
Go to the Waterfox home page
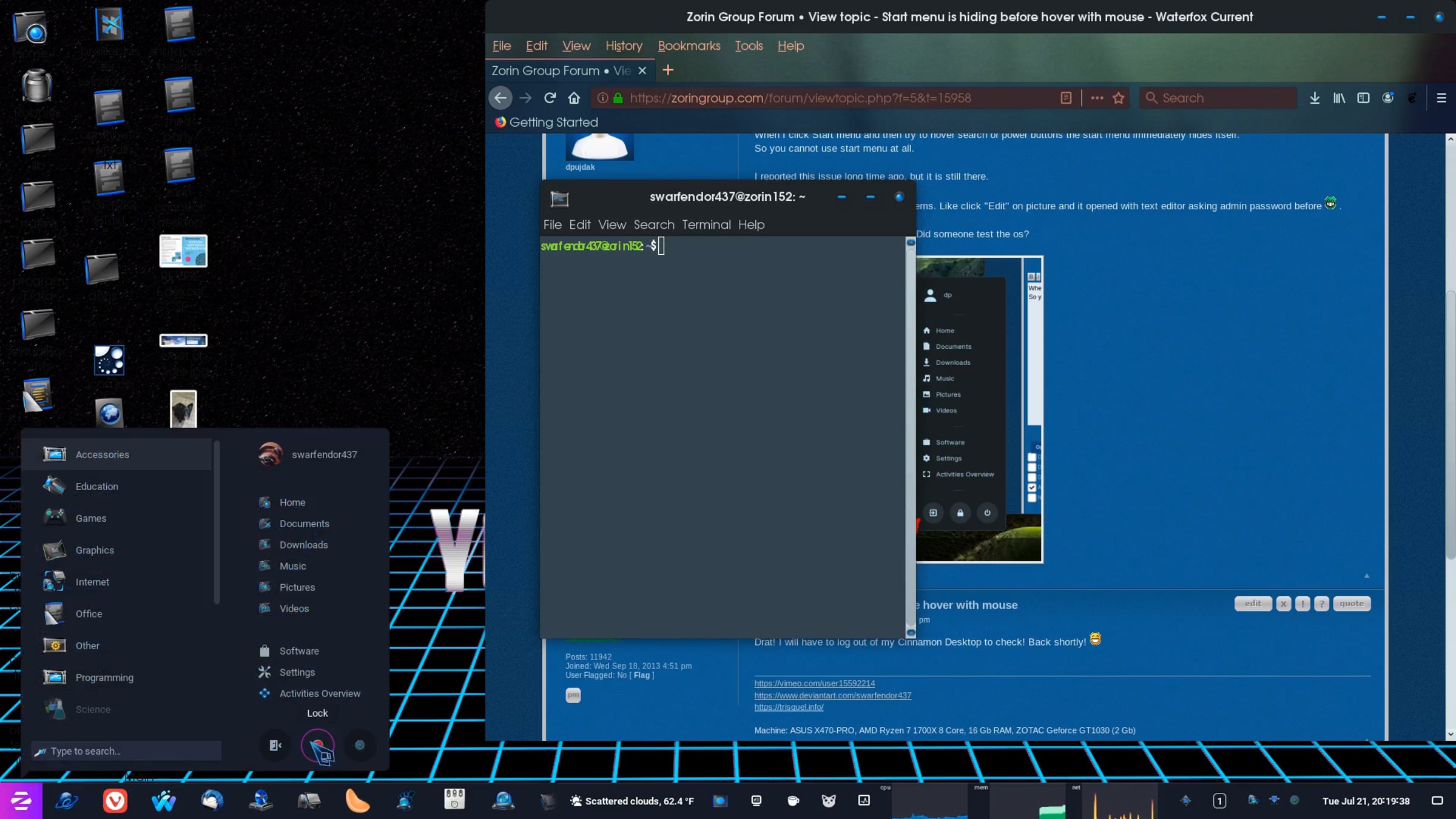click(574, 98)
